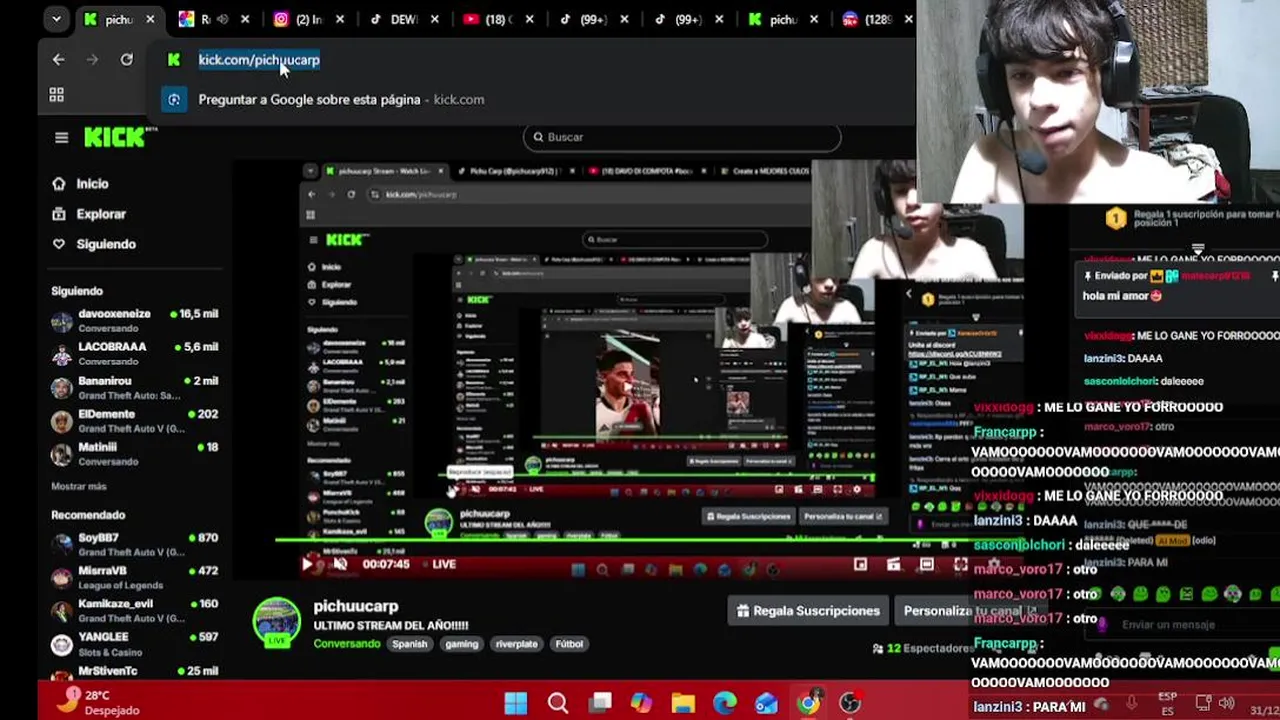Open Explorar in the sidebar
The image size is (1280, 720).
coord(101,214)
